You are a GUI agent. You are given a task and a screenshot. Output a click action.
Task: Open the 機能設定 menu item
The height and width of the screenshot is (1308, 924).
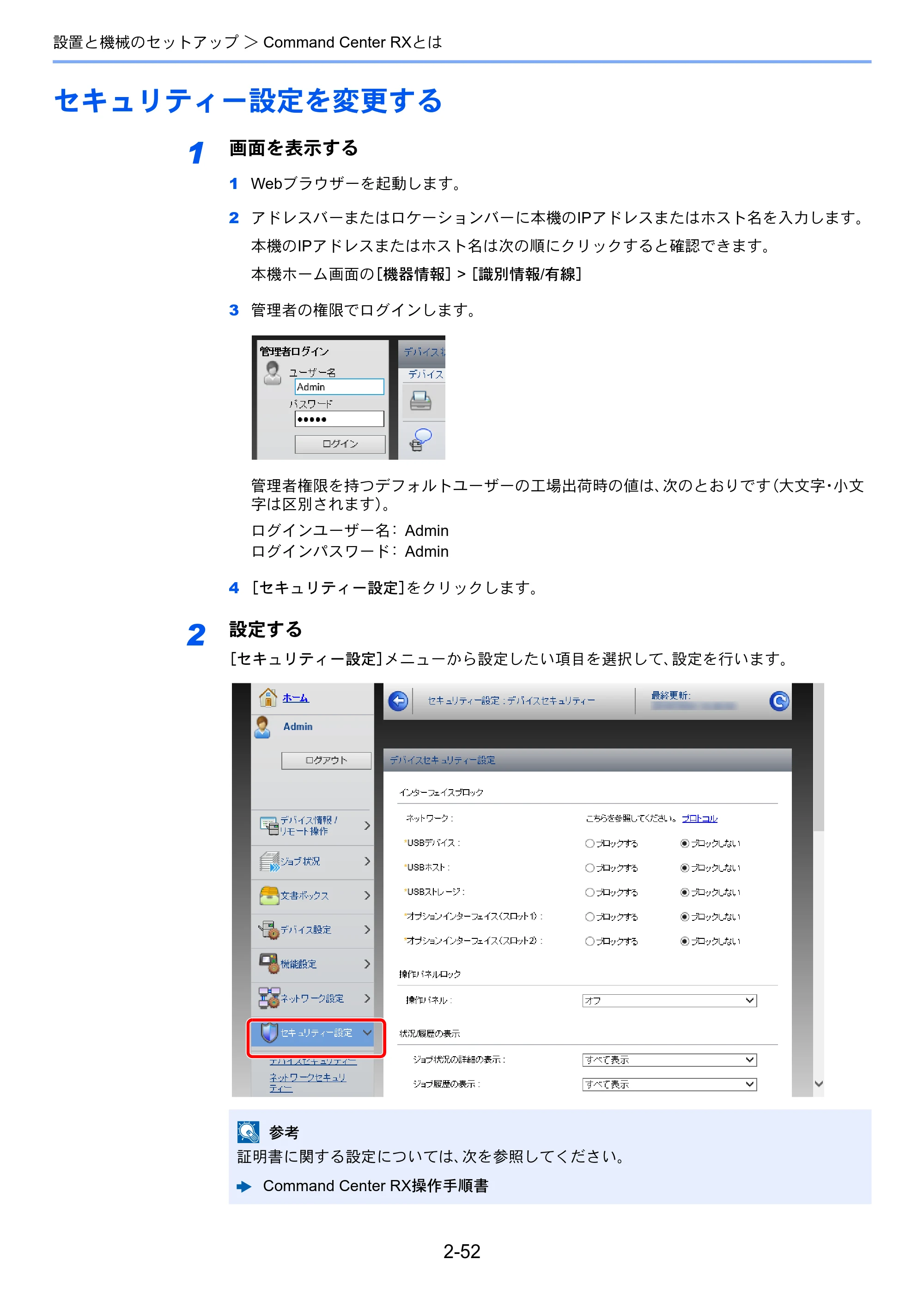pyautogui.click(x=313, y=964)
